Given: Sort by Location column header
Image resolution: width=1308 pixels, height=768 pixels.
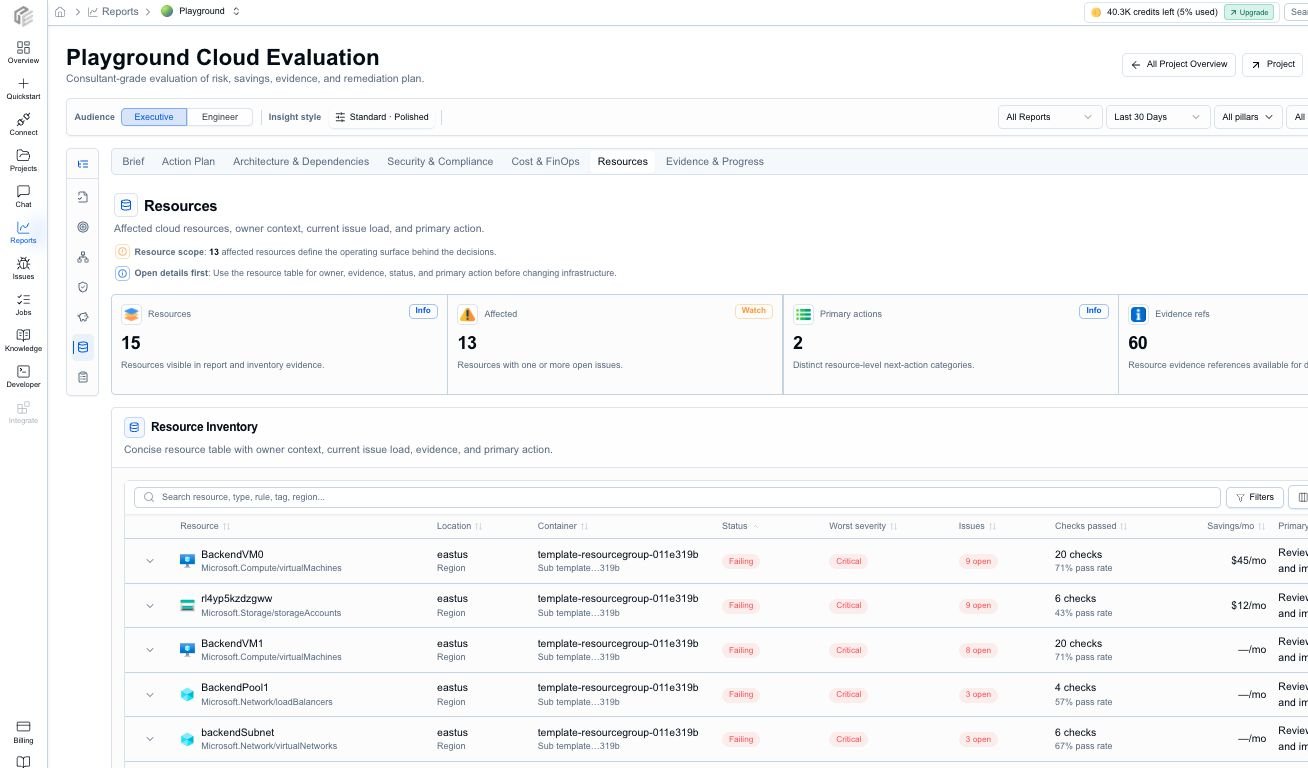Looking at the screenshot, I should click(459, 526).
